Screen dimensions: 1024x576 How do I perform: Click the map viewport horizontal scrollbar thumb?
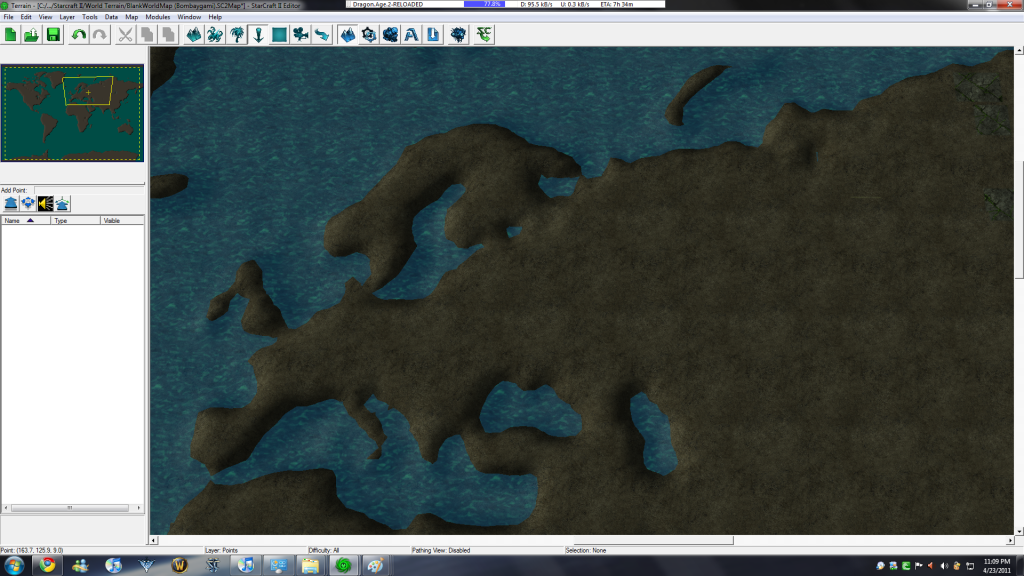click(x=653, y=540)
